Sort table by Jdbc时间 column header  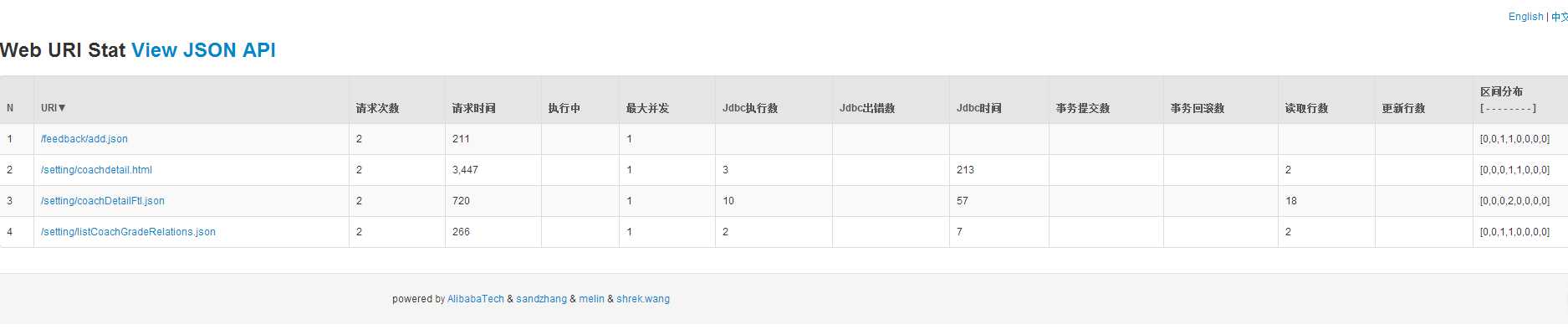point(978,108)
